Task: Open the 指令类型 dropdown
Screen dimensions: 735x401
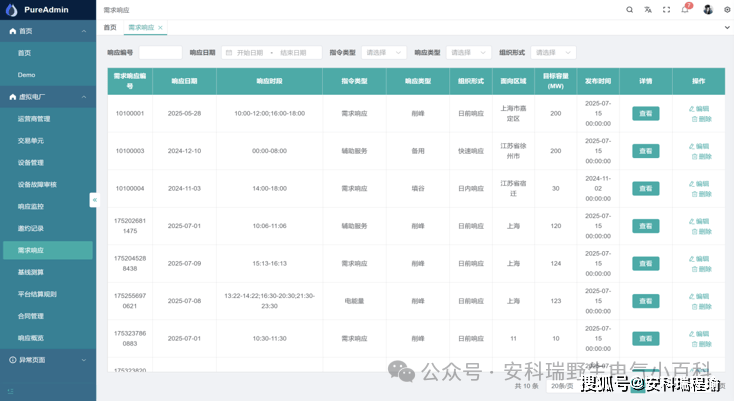Action: (383, 53)
